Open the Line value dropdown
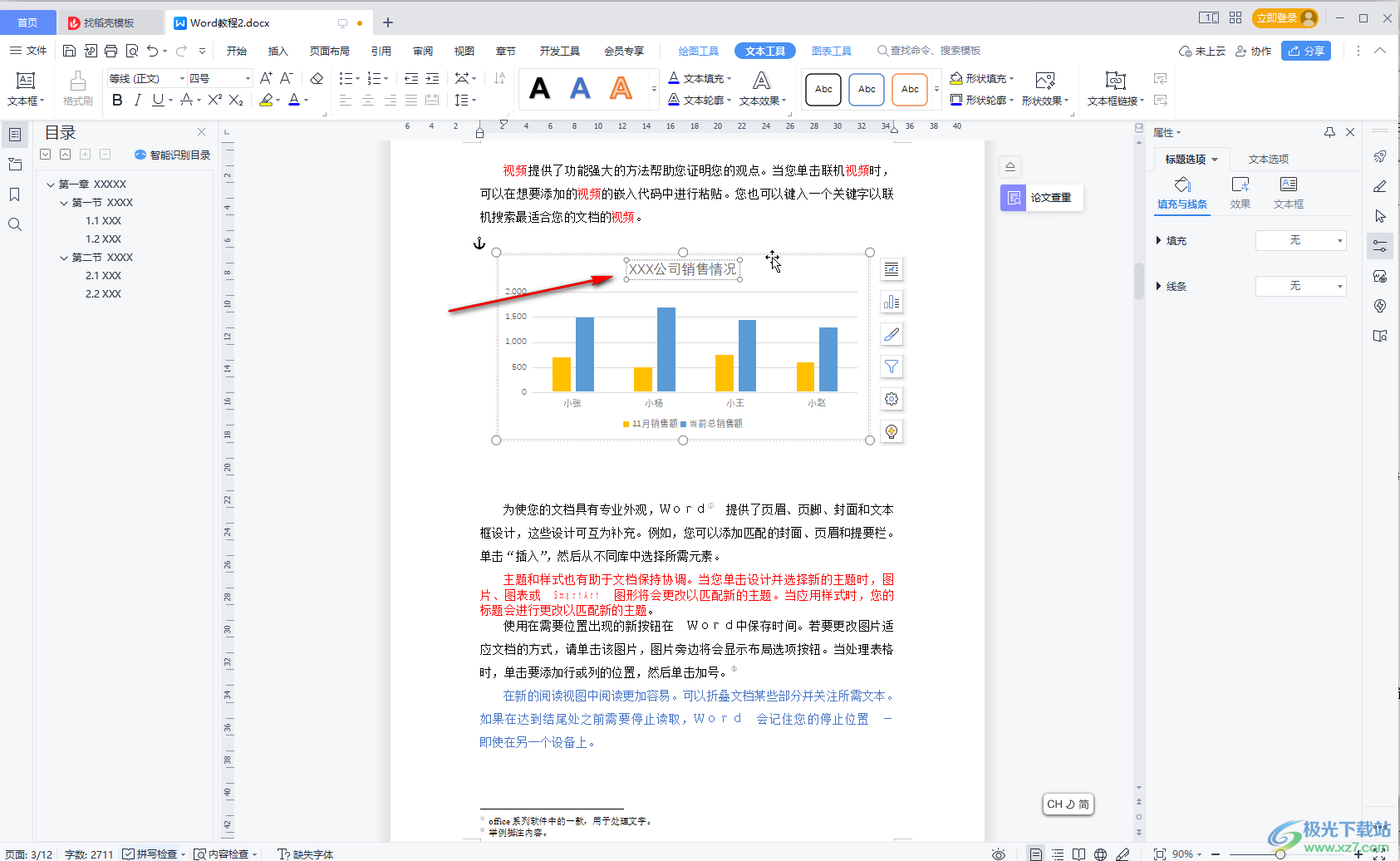The width and height of the screenshot is (1400, 861). (x=1300, y=286)
